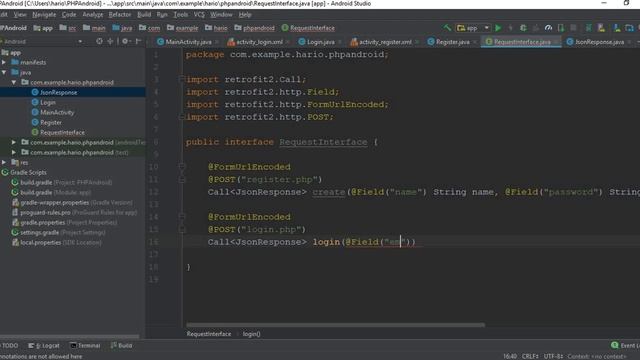
Task: Open the profiler gauge icon
Action: click(548, 28)
